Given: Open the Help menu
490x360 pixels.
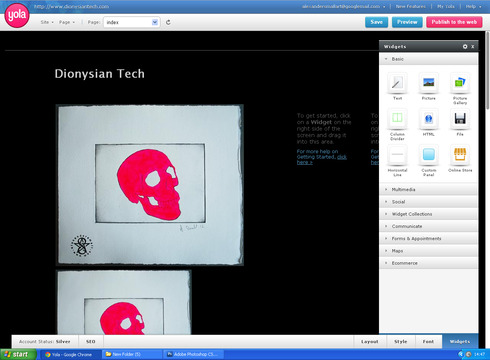Looking at the screenshot, I should 473,6.
